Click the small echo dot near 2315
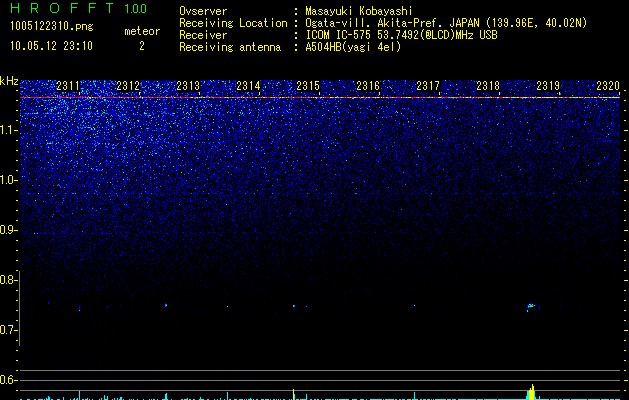Image resolution: width=629 pixels, height=400 pixels. tap(294, 306)
